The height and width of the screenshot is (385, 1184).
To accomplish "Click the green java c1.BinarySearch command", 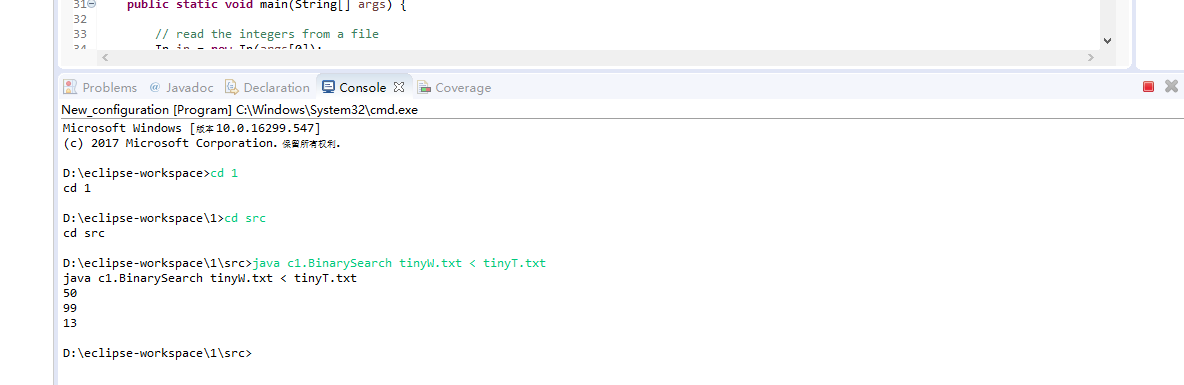I will pyautogui.click(x=399, y=263).
